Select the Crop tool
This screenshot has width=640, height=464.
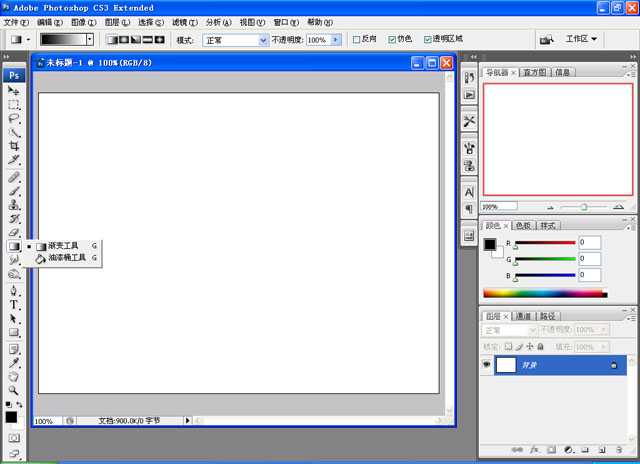click(13, 146)
